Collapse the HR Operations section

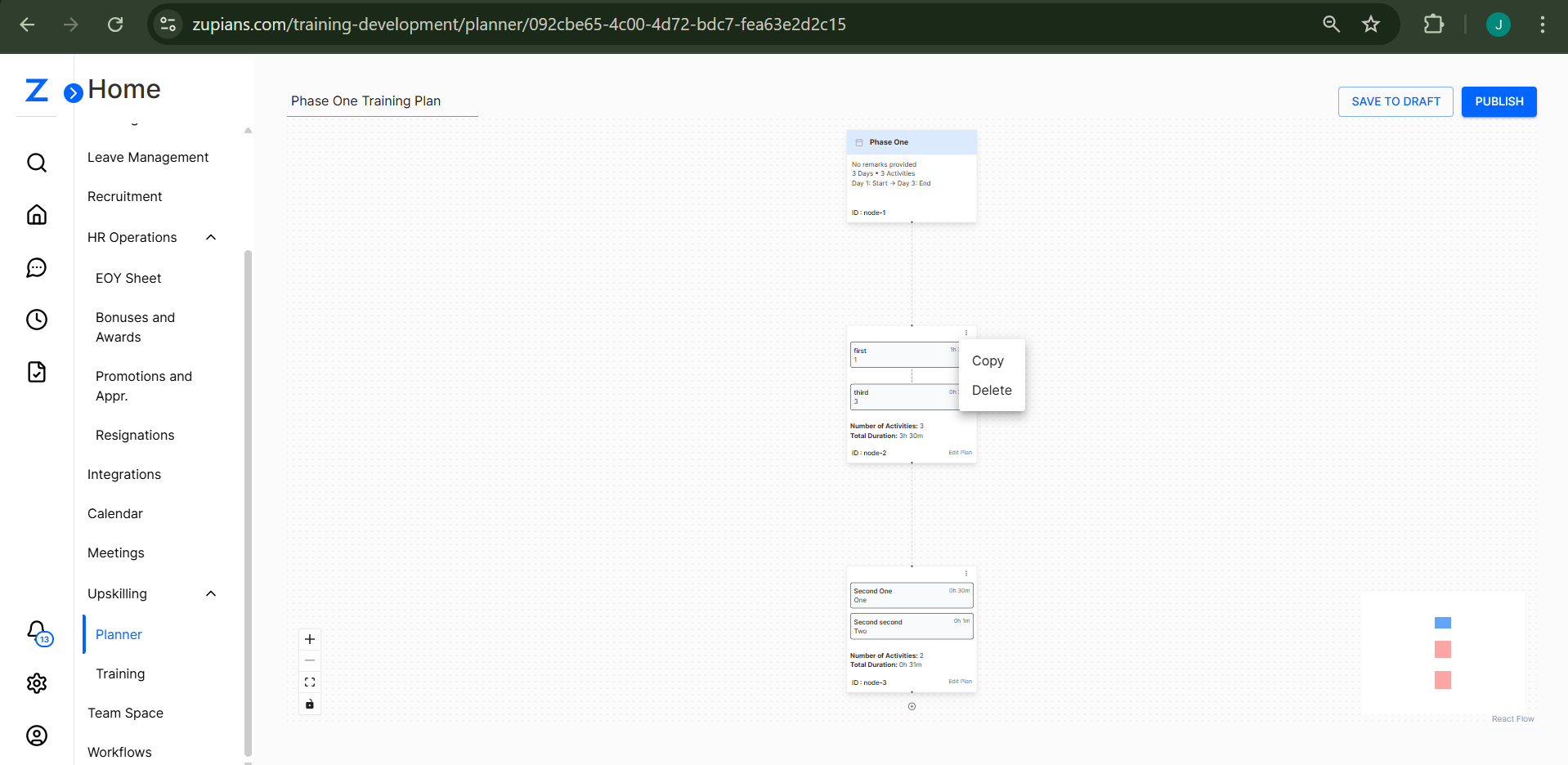click(x=210, y=237)
